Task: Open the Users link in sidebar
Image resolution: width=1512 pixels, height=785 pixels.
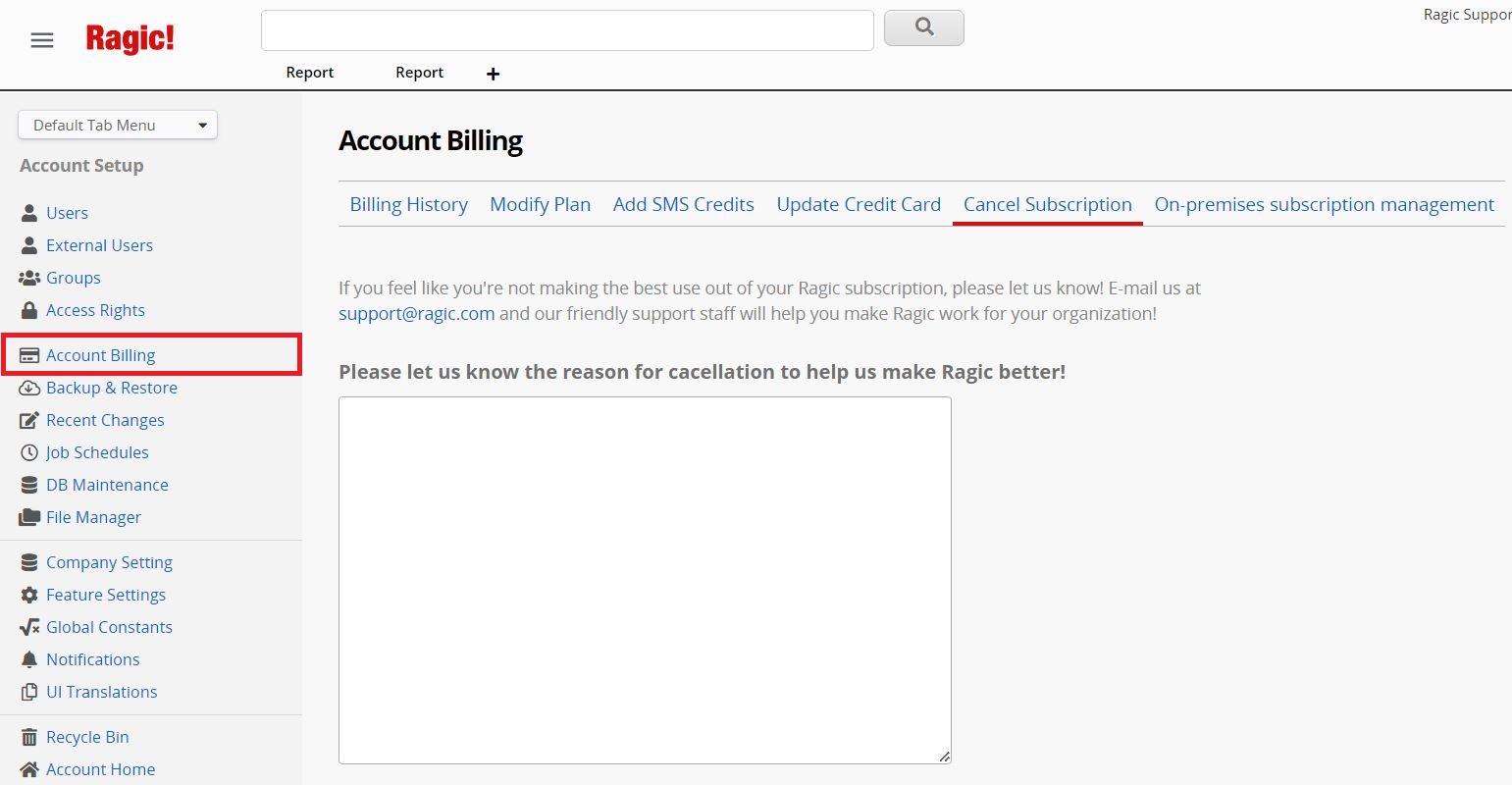Action: click(x=67, y=213)
